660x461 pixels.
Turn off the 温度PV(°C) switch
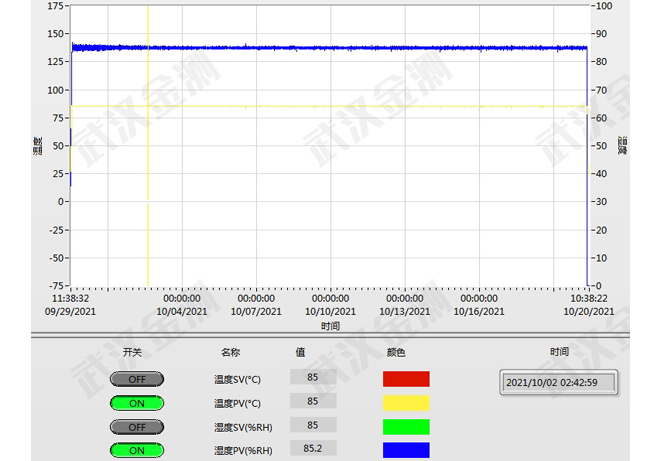tap(136, 403)
